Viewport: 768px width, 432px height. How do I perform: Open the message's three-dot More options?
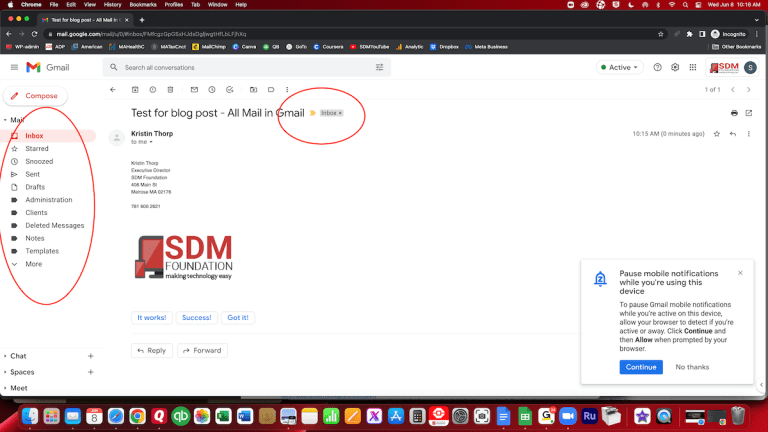click(748, 134)
